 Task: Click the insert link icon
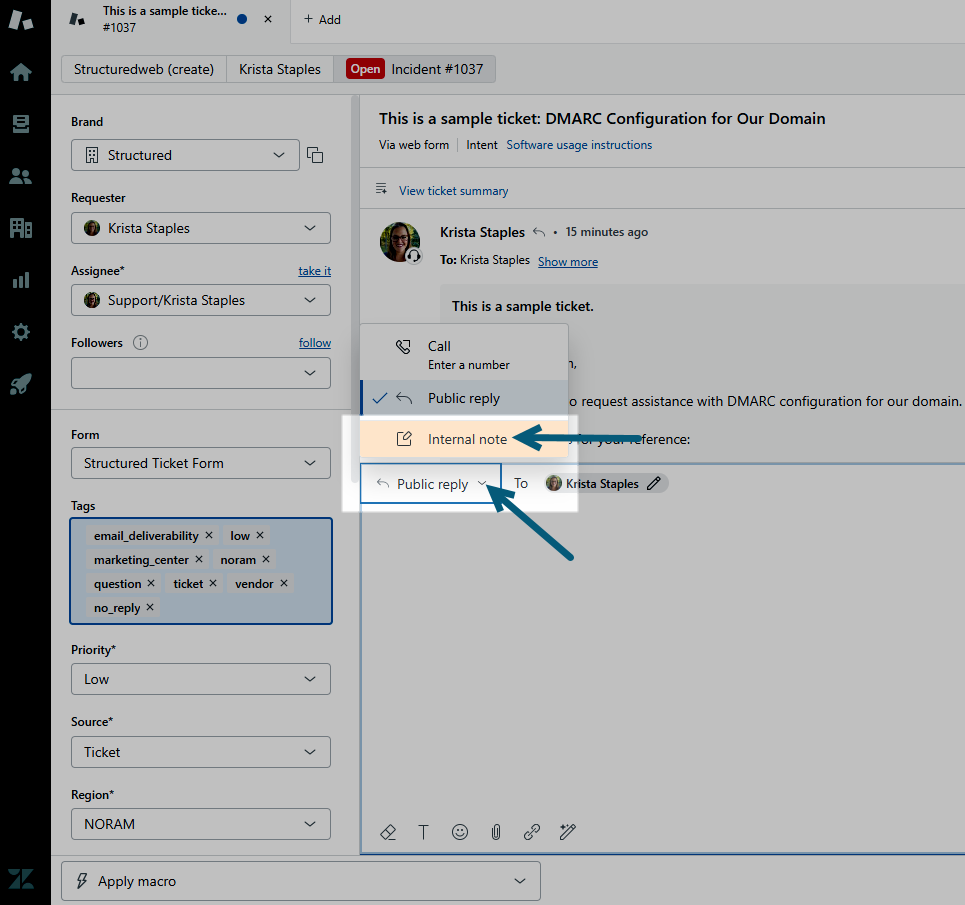532,832
